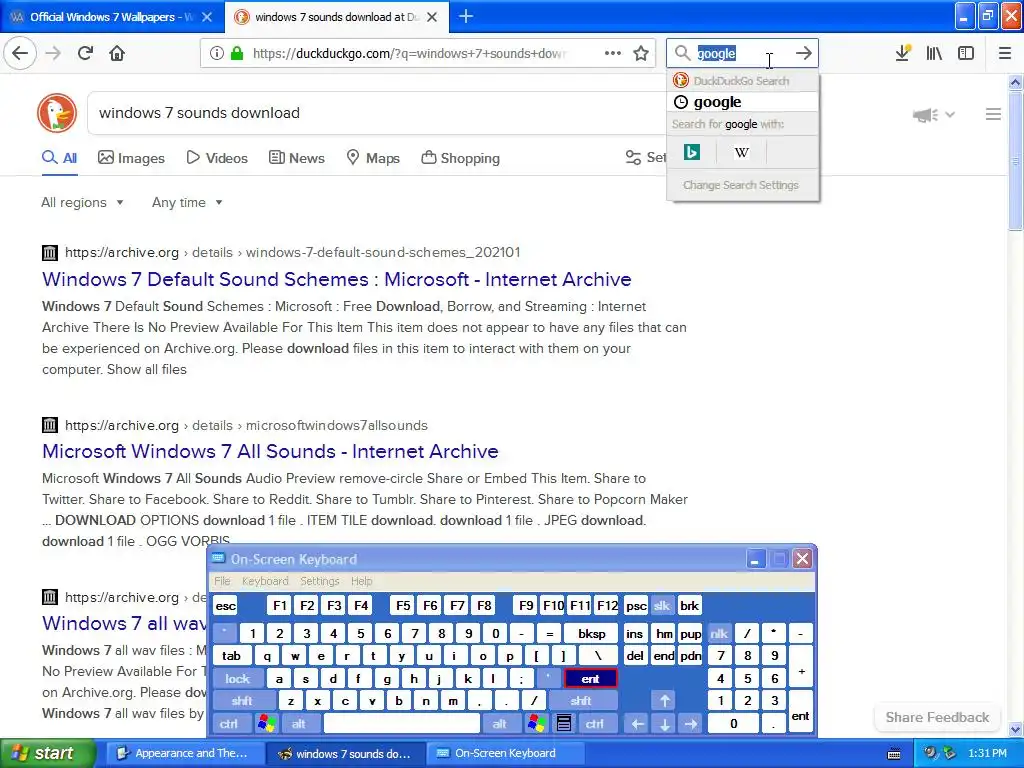The width and height of the screenshot is (1024, 768).
Task: Open the Library bookshelf icon
Action: (934, 53)
